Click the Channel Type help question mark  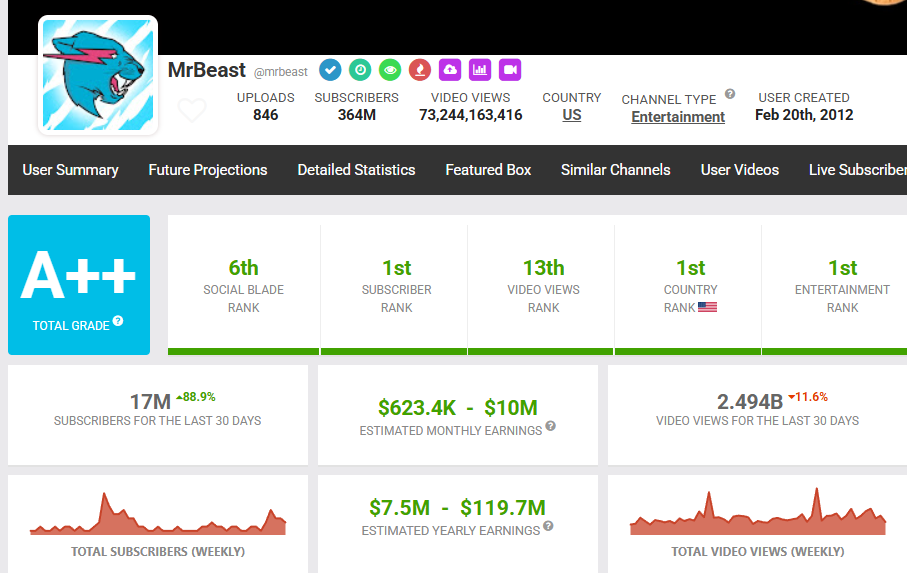(730, 94)
